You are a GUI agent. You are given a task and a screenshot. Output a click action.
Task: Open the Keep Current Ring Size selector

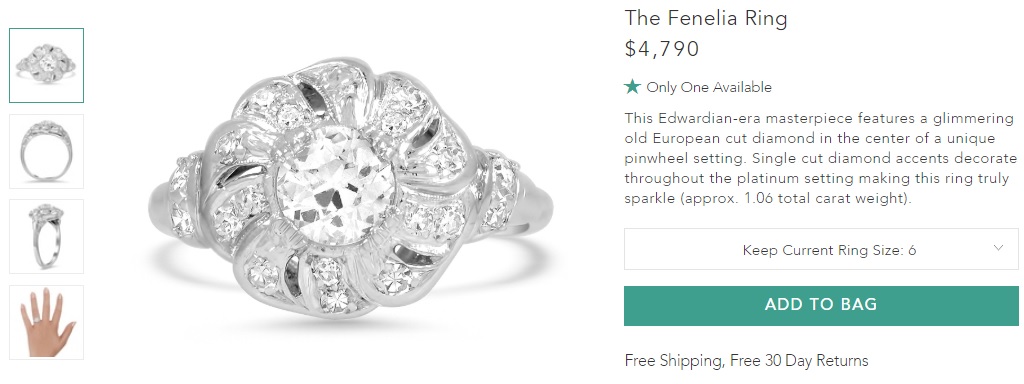[x=821, y=249]
